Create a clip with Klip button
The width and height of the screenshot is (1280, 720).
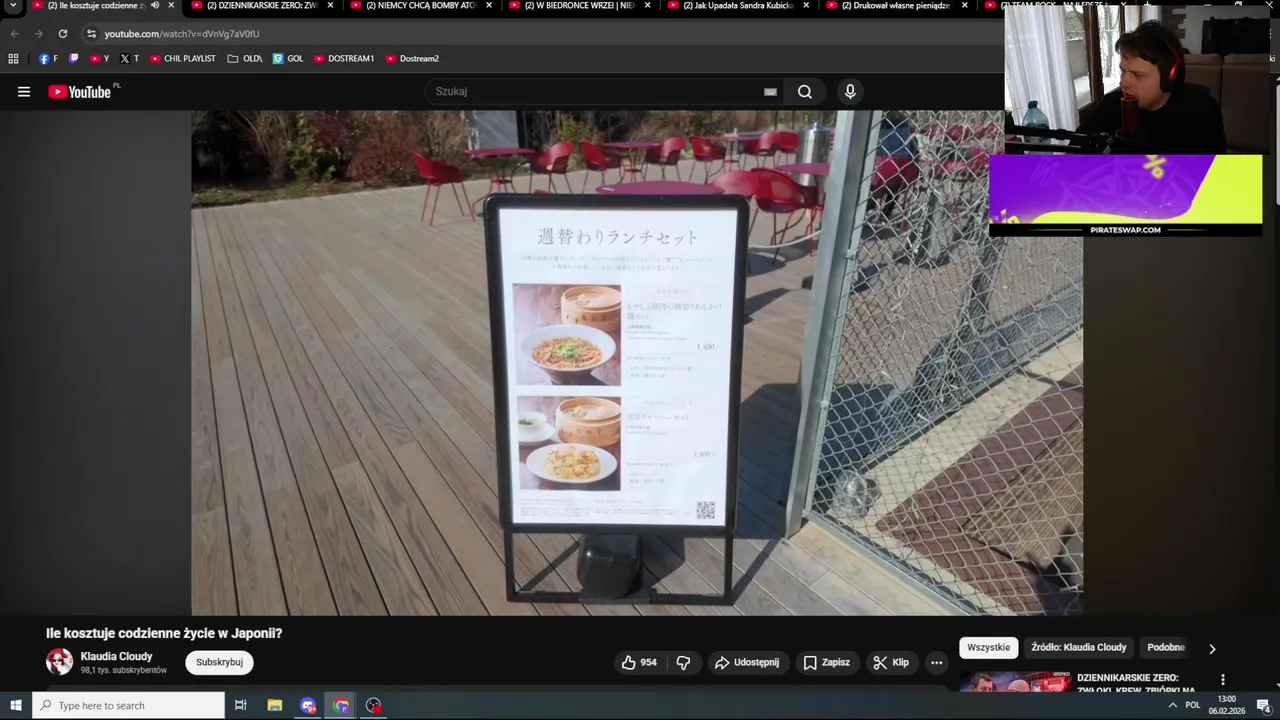click(x=890, y=662)
